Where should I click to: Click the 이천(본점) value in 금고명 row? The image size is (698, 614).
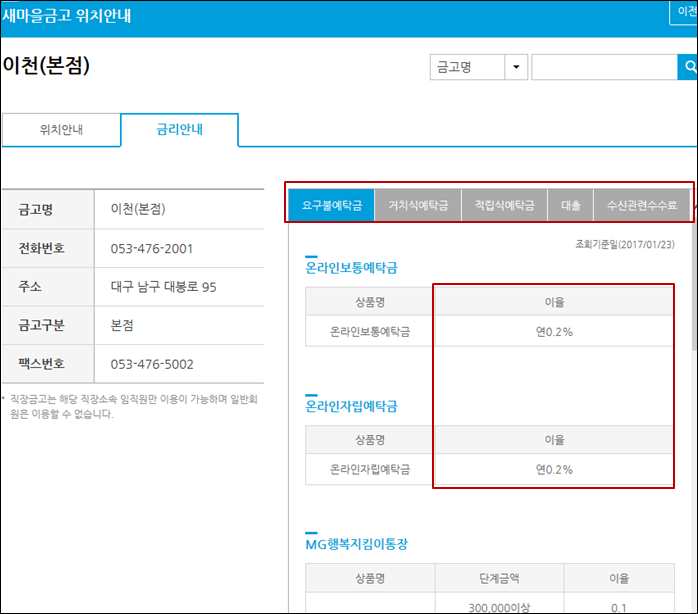coord(138,208)
